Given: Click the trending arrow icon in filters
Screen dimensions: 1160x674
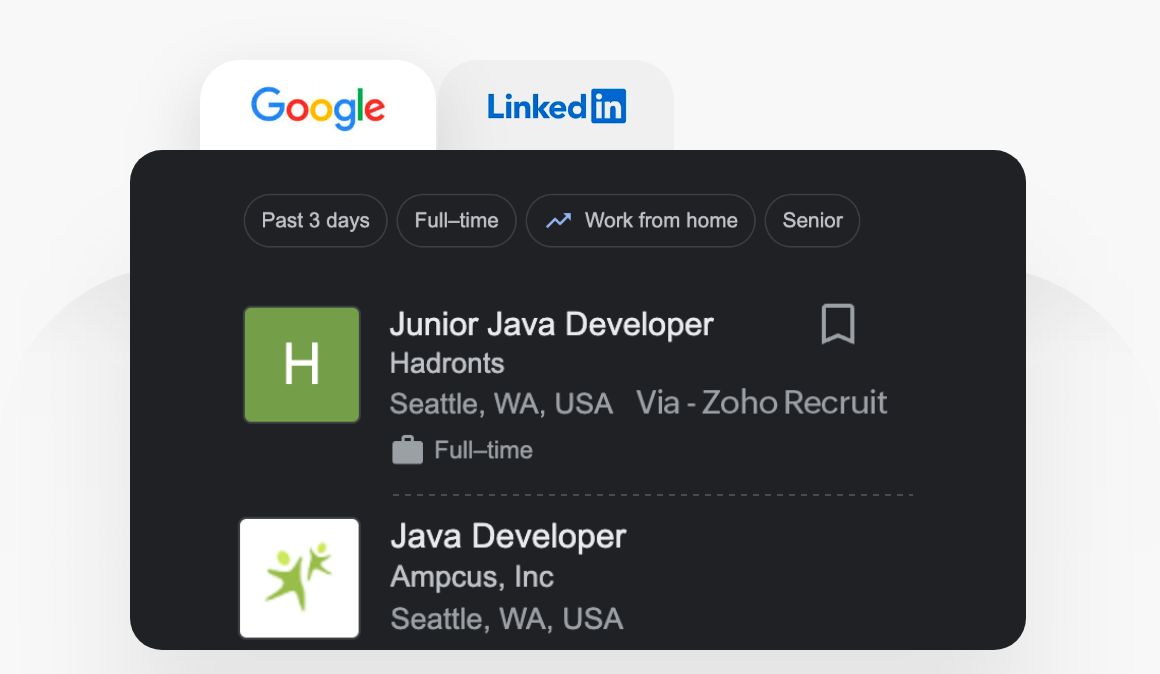Looking at the screenshot, I should [558, 220].
